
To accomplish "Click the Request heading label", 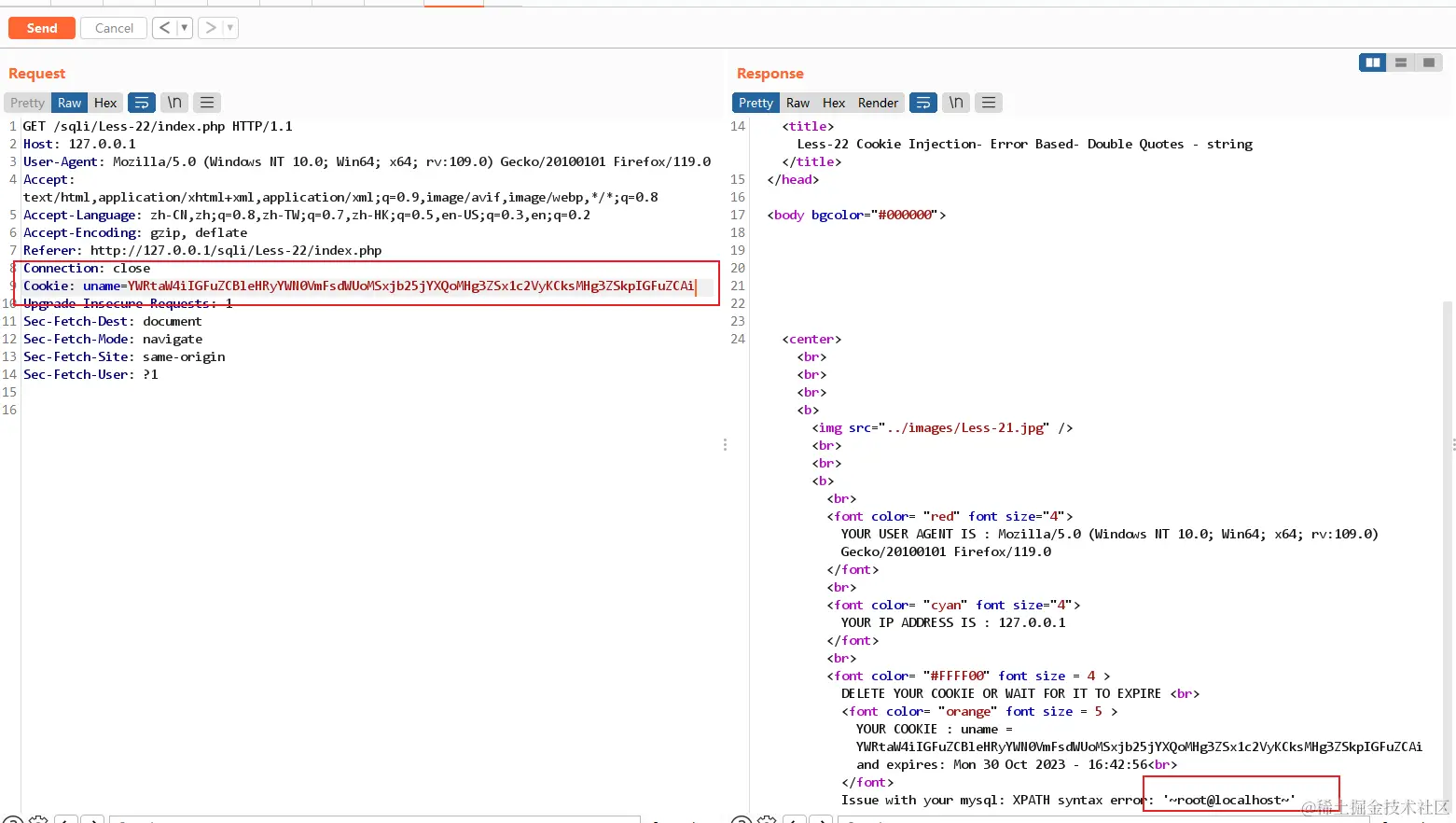I will [37, 74].
